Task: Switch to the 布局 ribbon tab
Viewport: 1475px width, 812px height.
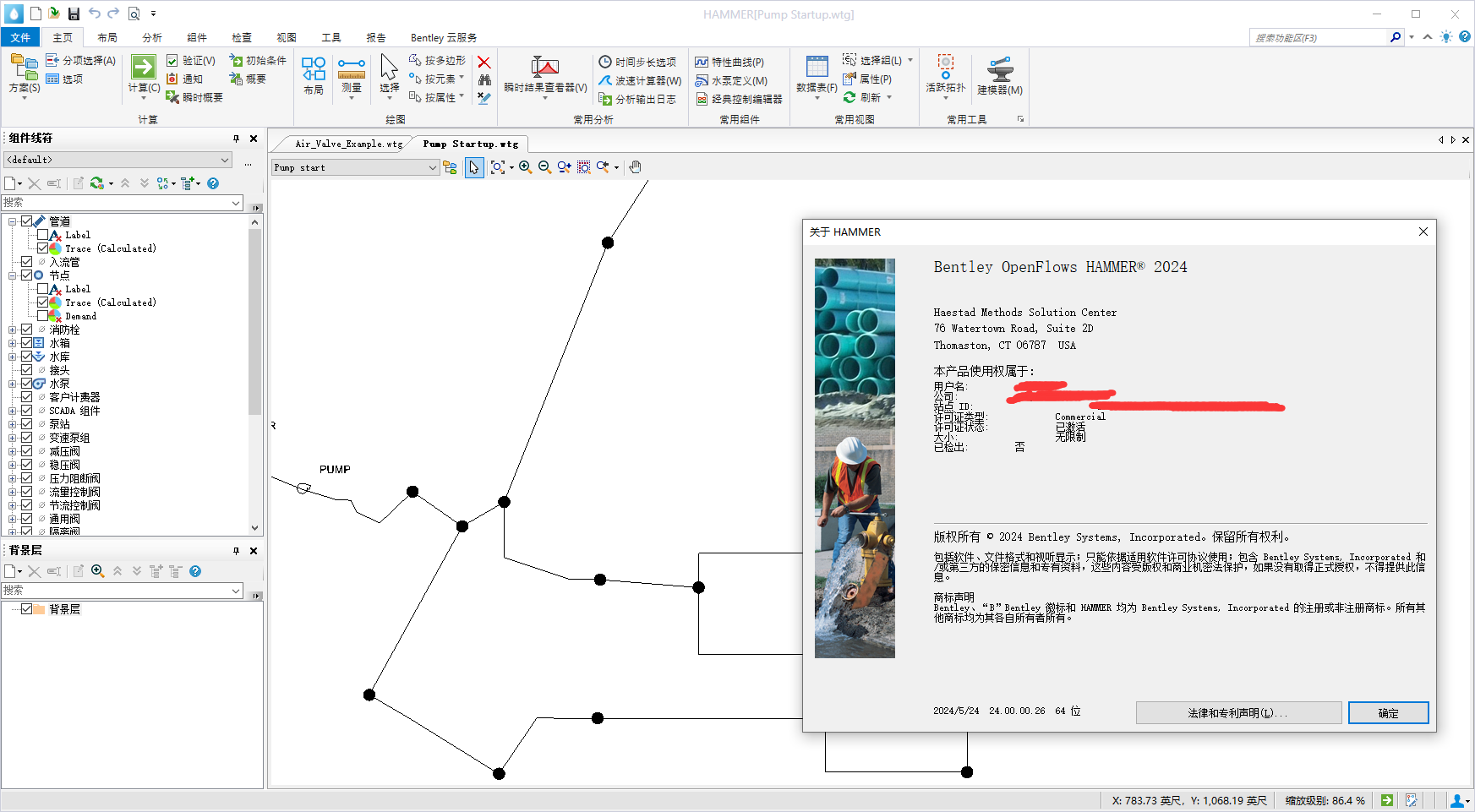Action: [x=107, y=37]
